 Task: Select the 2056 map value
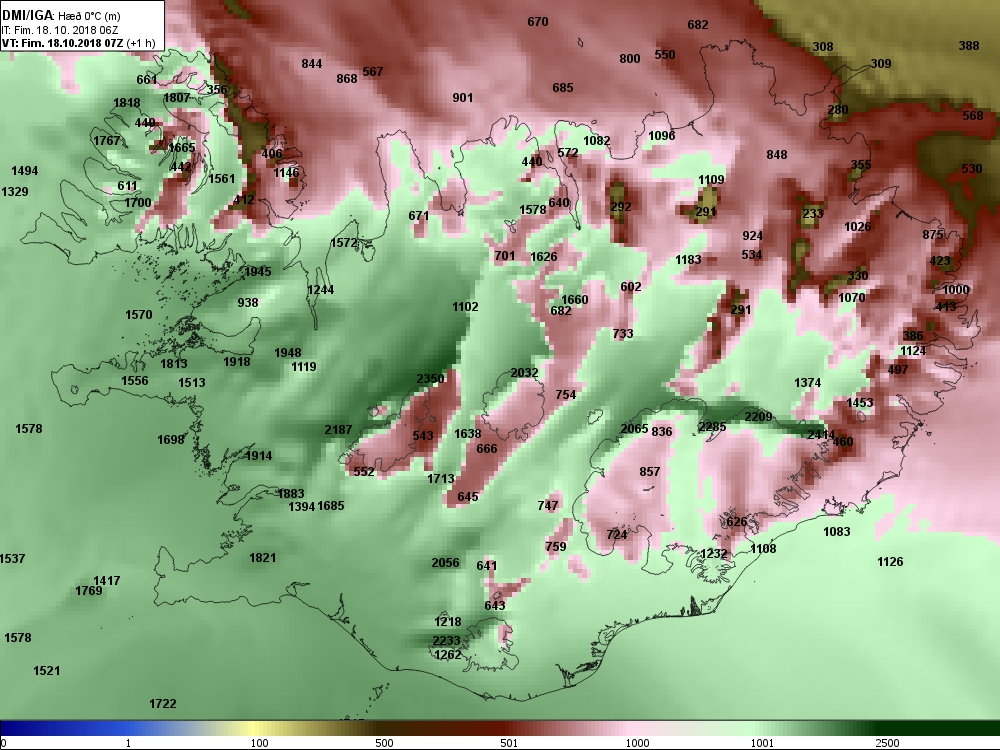445,562
